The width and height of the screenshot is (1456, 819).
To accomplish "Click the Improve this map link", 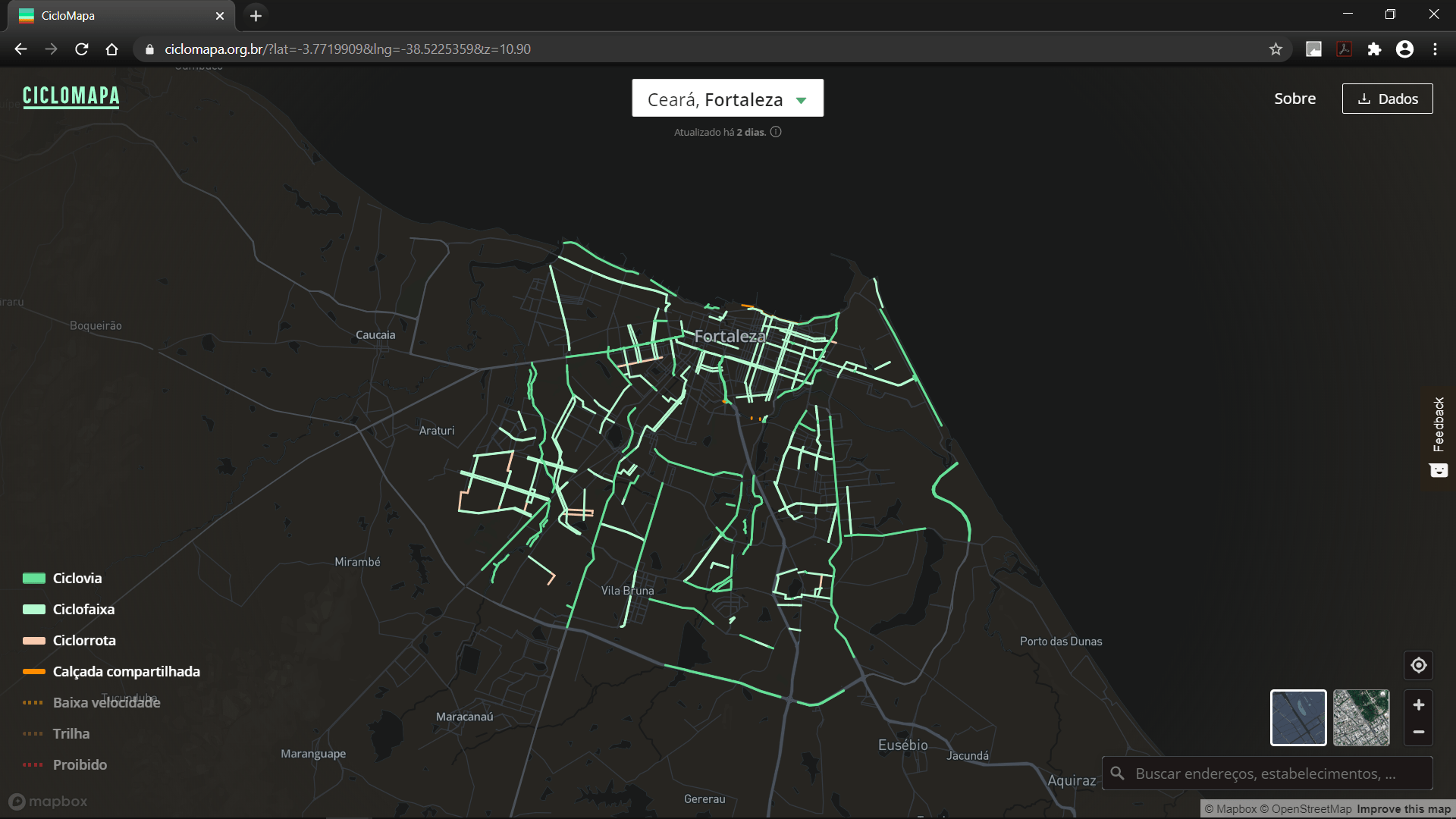I will point(1403,809).
